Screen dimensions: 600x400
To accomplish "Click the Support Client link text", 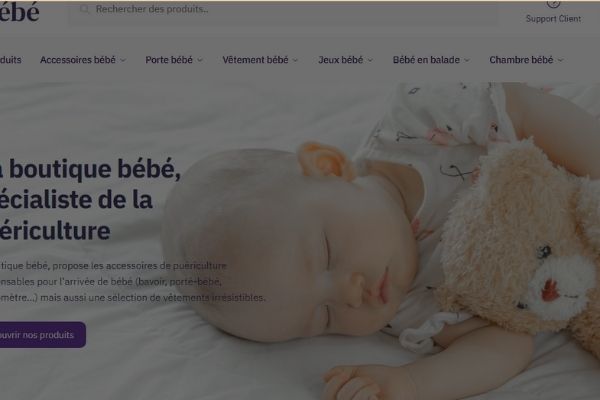I will click(x=553, y=19).
